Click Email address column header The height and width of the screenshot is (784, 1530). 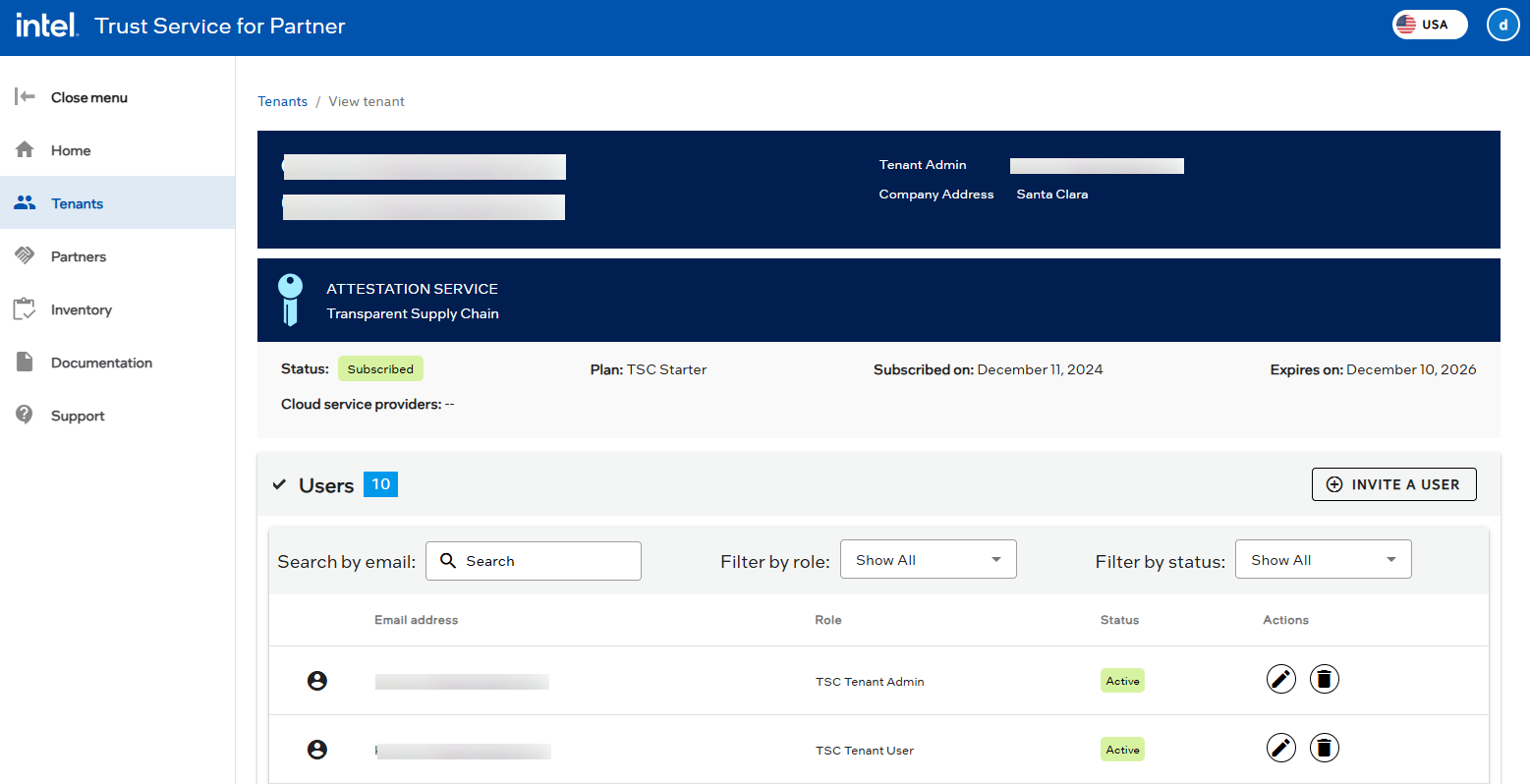pos(416,620)
